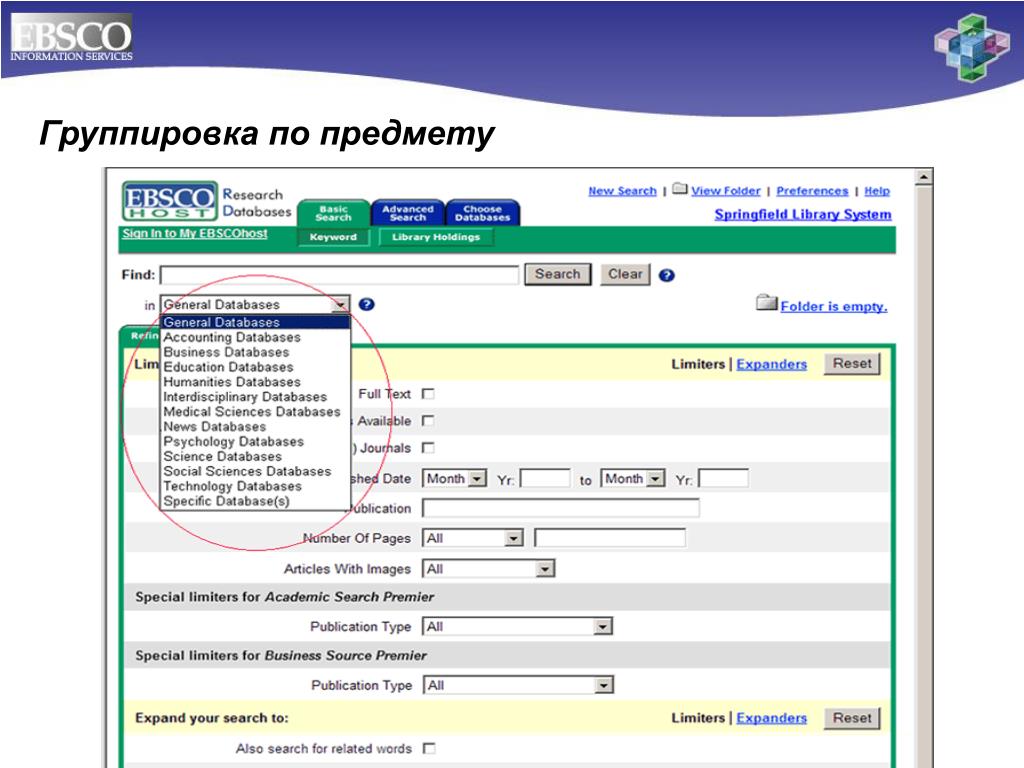Open Choose Databases tab
Screen dimensions: 1024x768
point(483,213)
